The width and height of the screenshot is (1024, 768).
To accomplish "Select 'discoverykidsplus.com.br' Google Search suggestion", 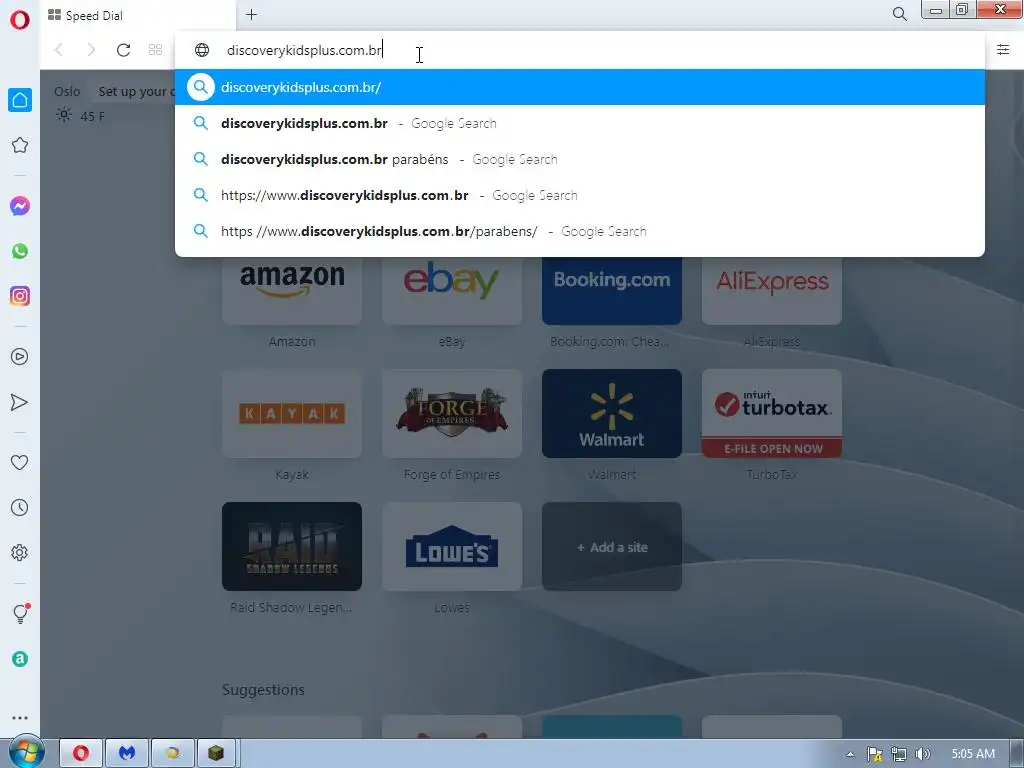I will (580, 123).
